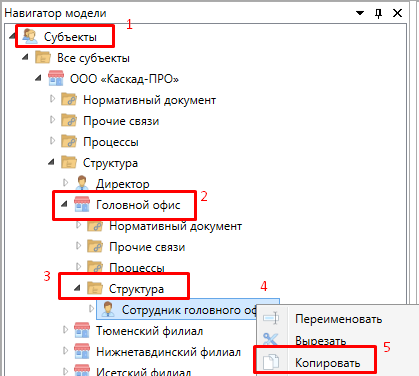Viewport: 419px width, 376px height.
Task: Collapse Структура under ООО «Каскад-ПРО»
Action: pyautogui.click(x=51, y=162)
